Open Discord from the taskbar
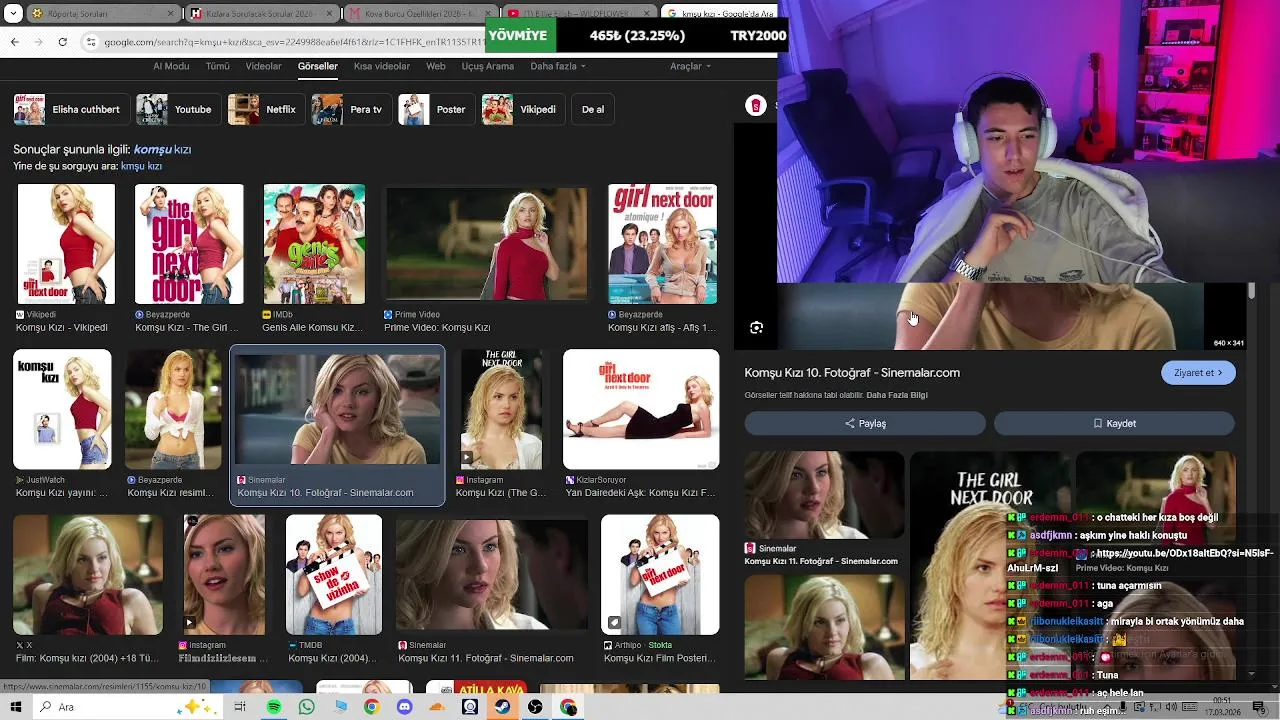This screenshot has height=720, width=1280. point(404,707)
